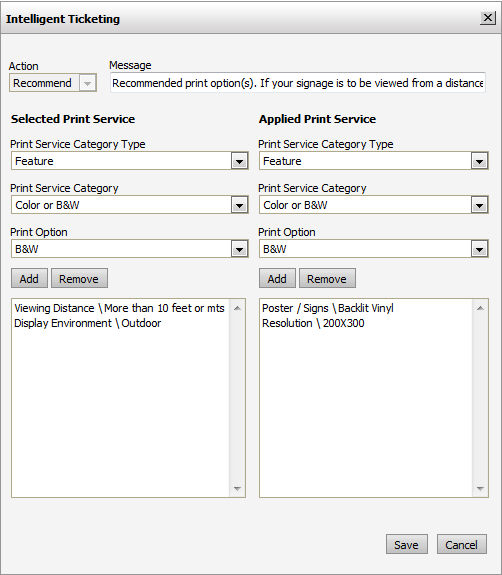Save the Intelligent Ticketing rule
This screenshot has height=575, width=502.
tap(407, 544)
